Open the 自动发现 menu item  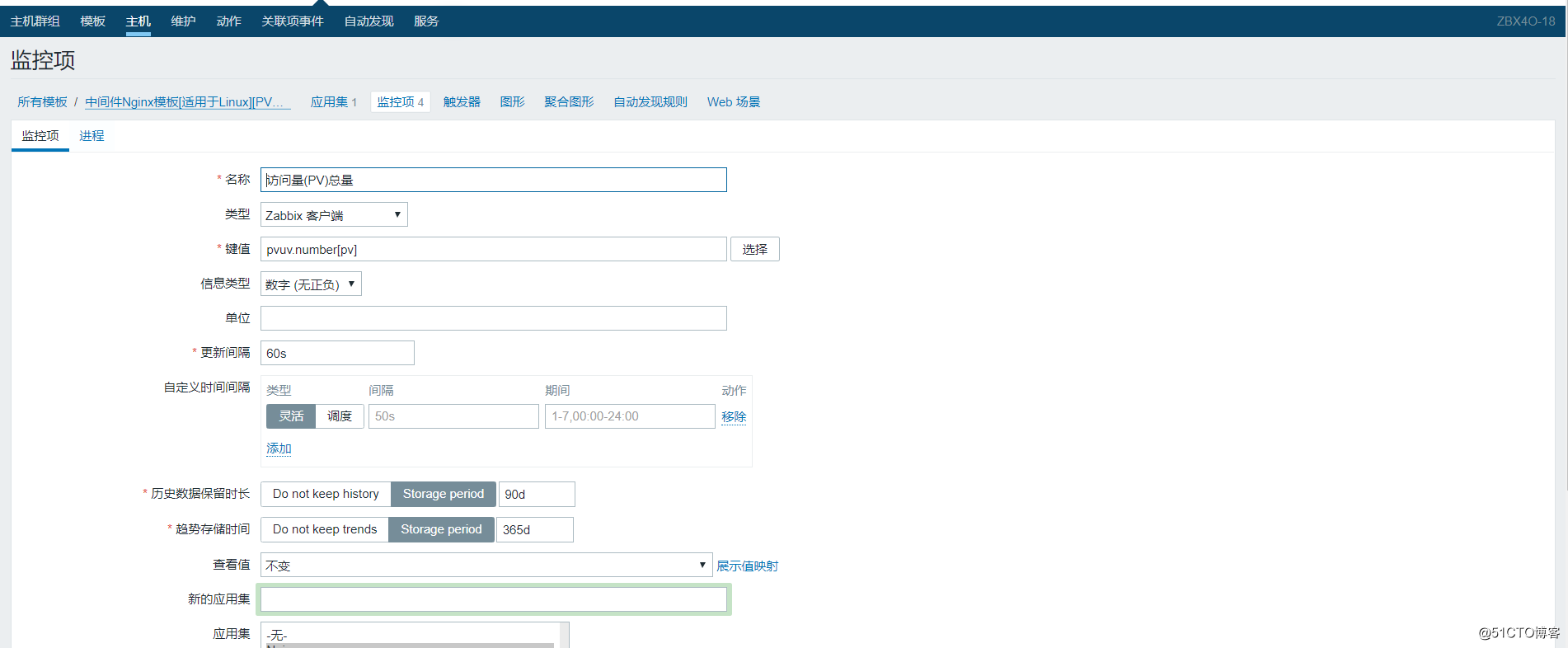[369, 21]
